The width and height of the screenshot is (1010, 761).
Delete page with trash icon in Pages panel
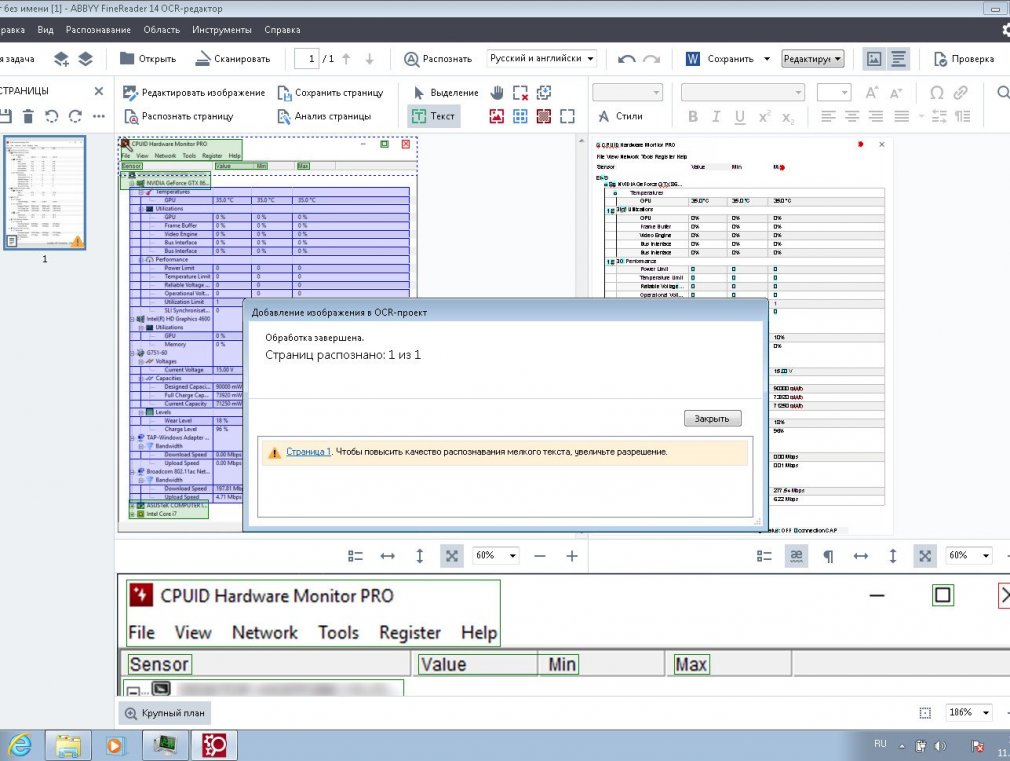click(28, 116)
